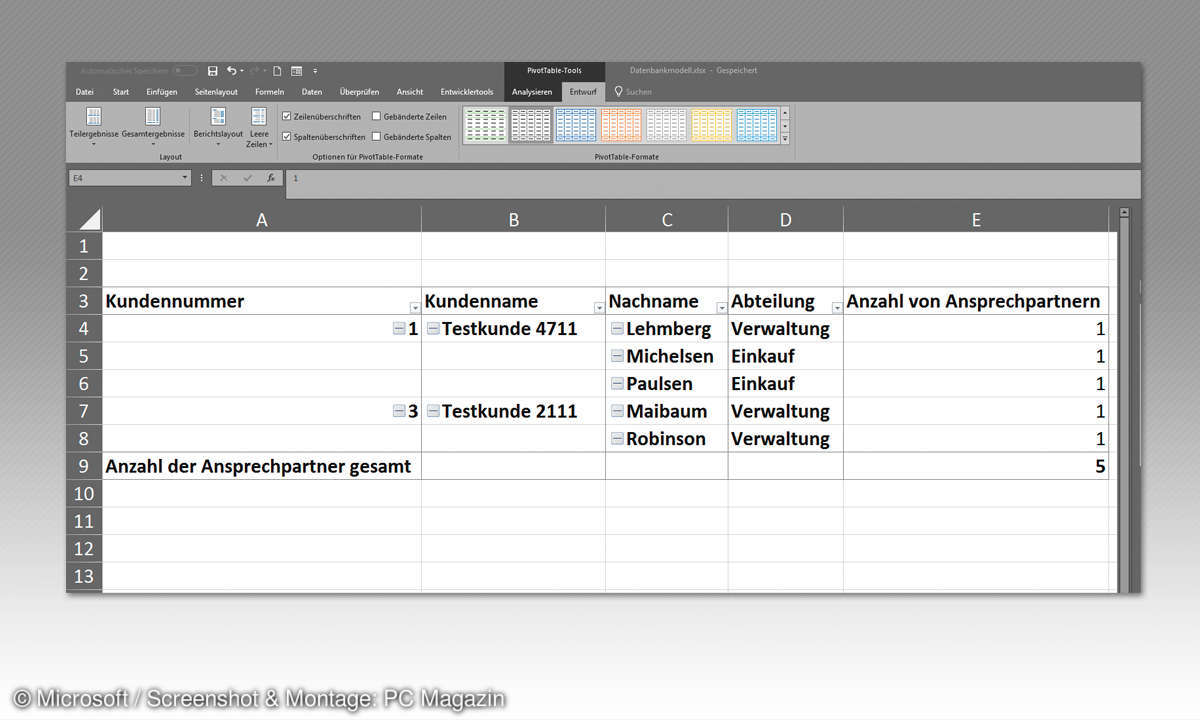Collapse customer number 1 group
The height and width of the screenshot is (720, 1200).
[x=399, y=328]
